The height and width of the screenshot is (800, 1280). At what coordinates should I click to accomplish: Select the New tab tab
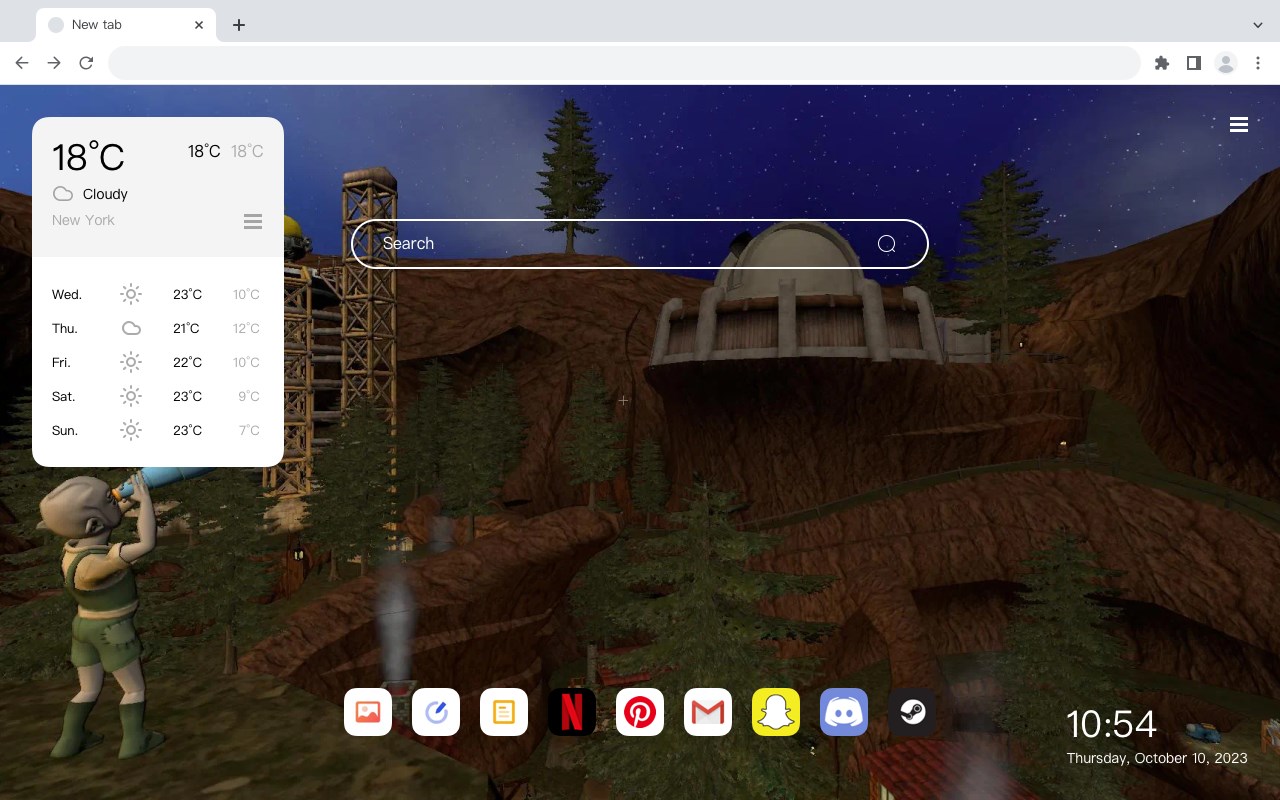click(x=126, y=25)
